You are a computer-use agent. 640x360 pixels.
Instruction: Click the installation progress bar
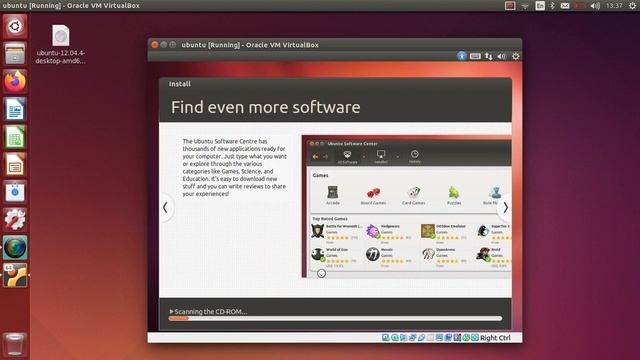click(x=336, y=318)
